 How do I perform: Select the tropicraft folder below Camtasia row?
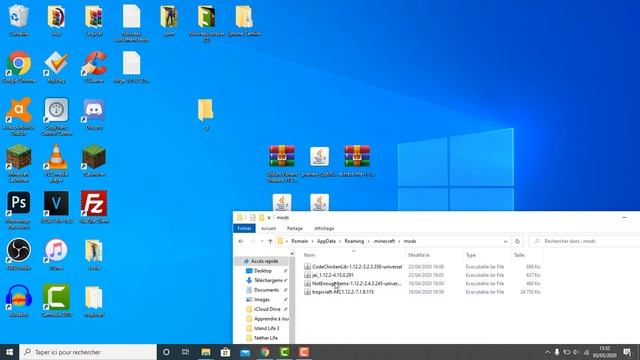pos(94,301)
